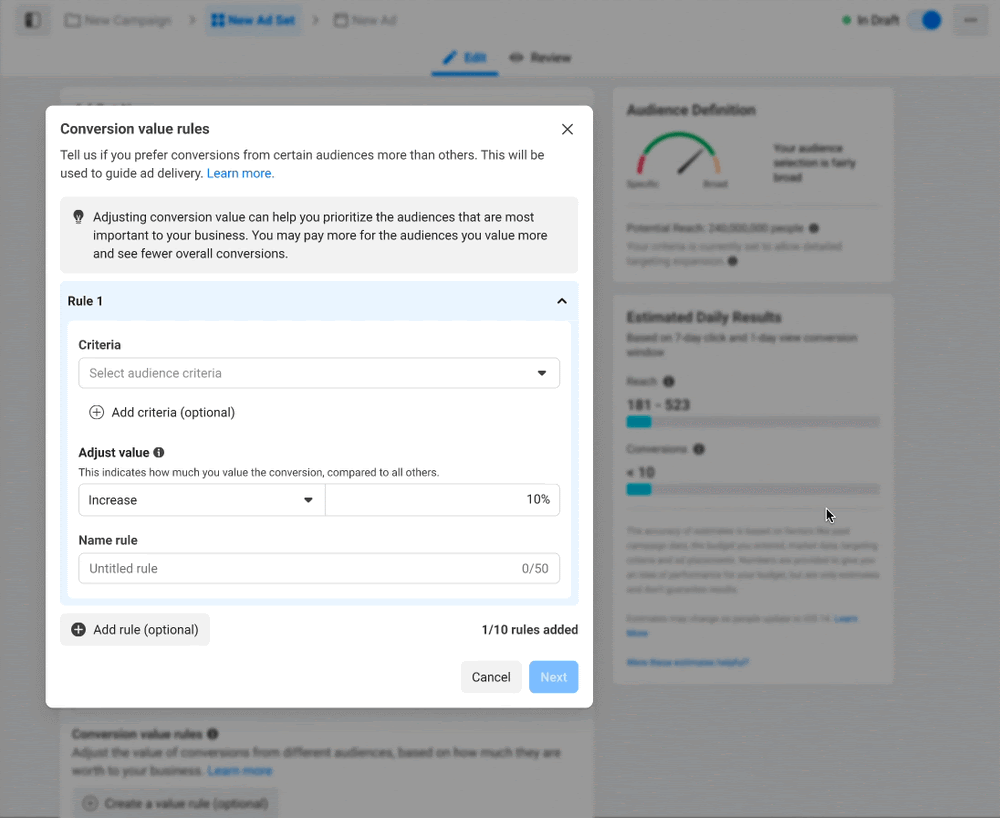Switch to the Review tab

pos(540,57)
